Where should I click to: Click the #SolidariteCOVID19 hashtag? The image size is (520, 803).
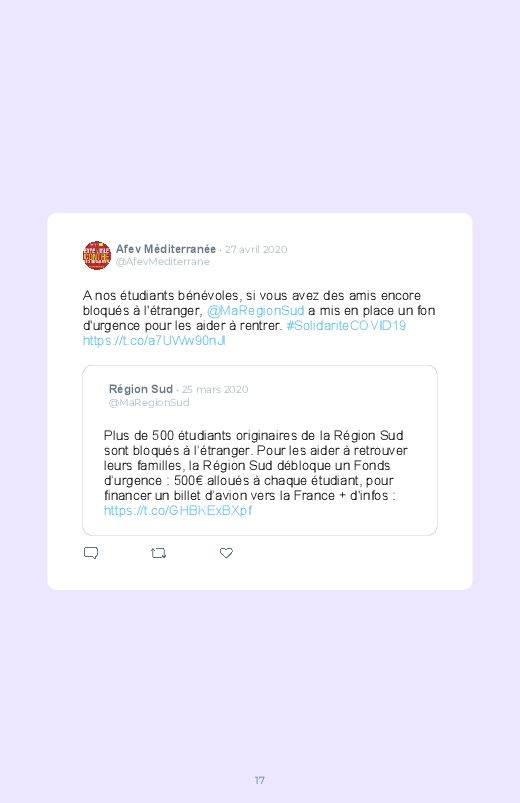coord(346,326)
